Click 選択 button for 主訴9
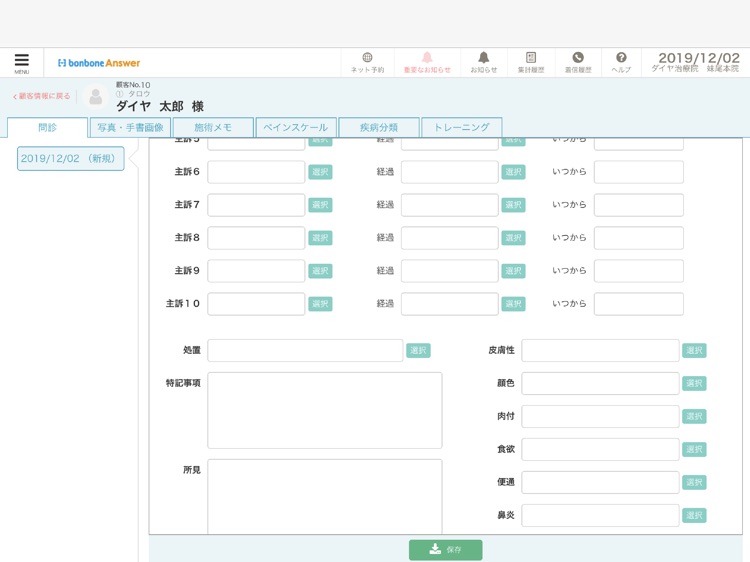The height and width of the screenshot is (562, 750). coord(320,271)
